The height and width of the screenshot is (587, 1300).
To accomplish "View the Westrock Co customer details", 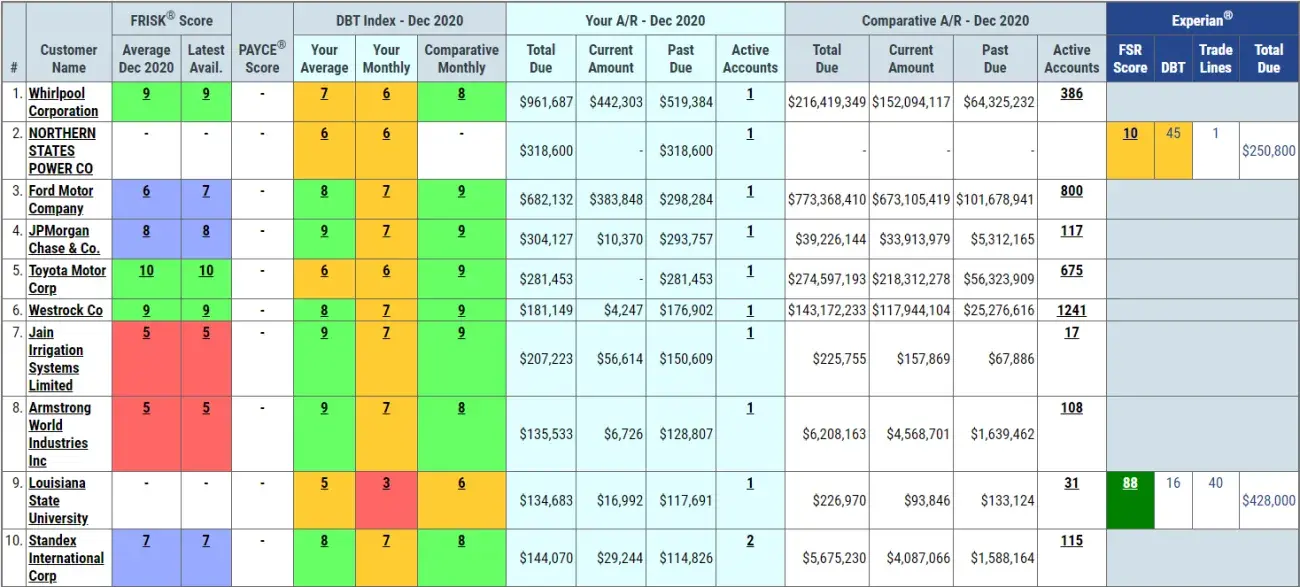I will [x=65, y=311].
